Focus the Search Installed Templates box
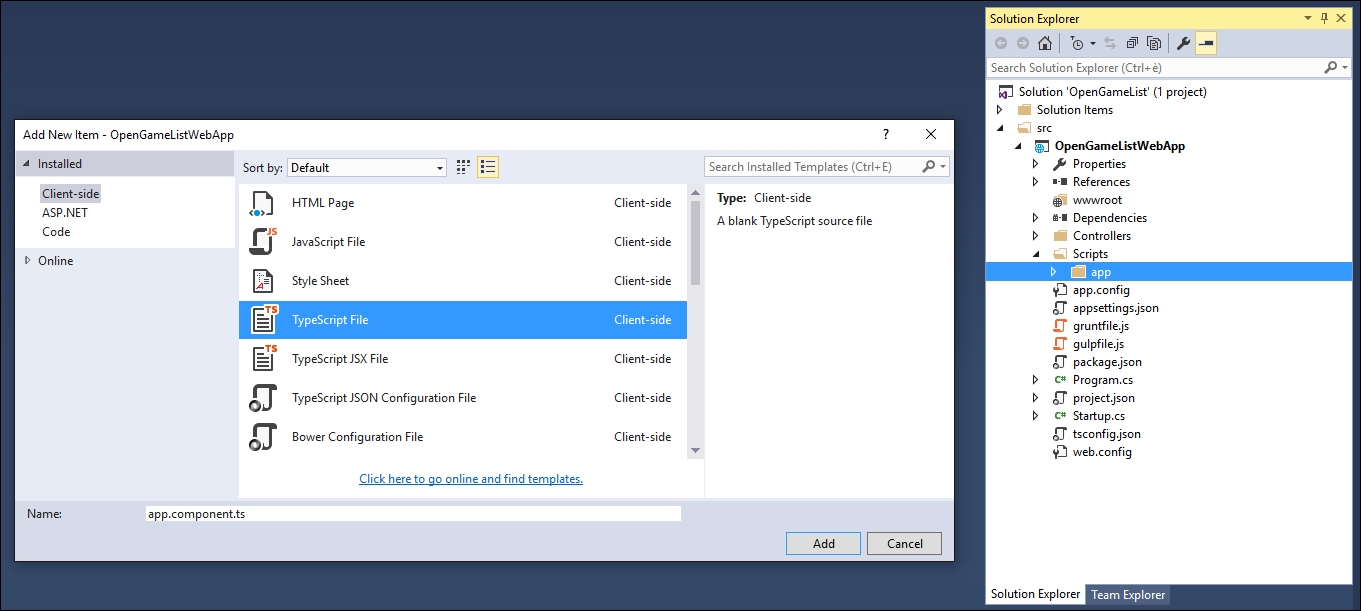The width and height of the screenshot is (1361, 611). [827, 167]
